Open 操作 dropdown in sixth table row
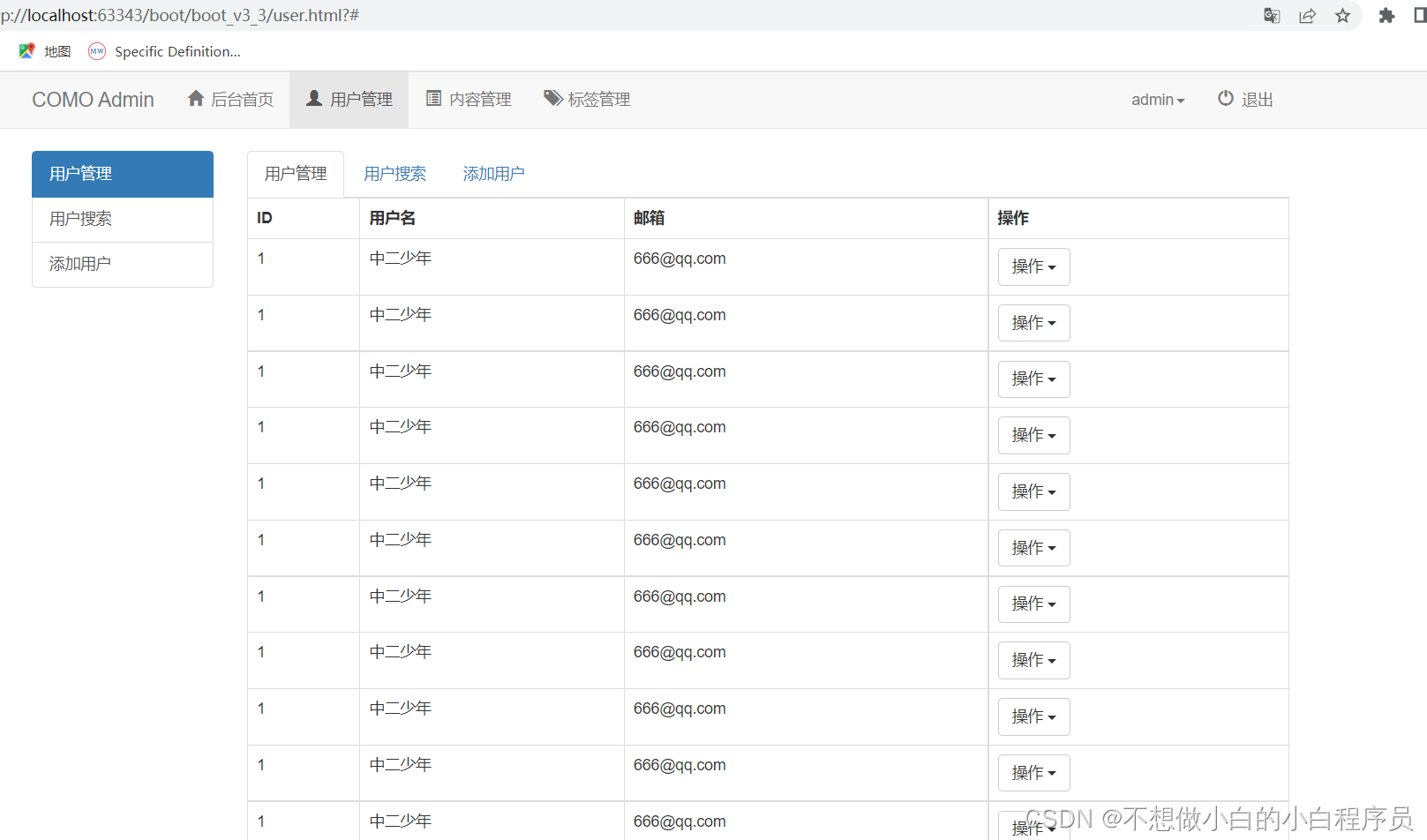This screenshot has height=840, width=1427. [1033, 548]
